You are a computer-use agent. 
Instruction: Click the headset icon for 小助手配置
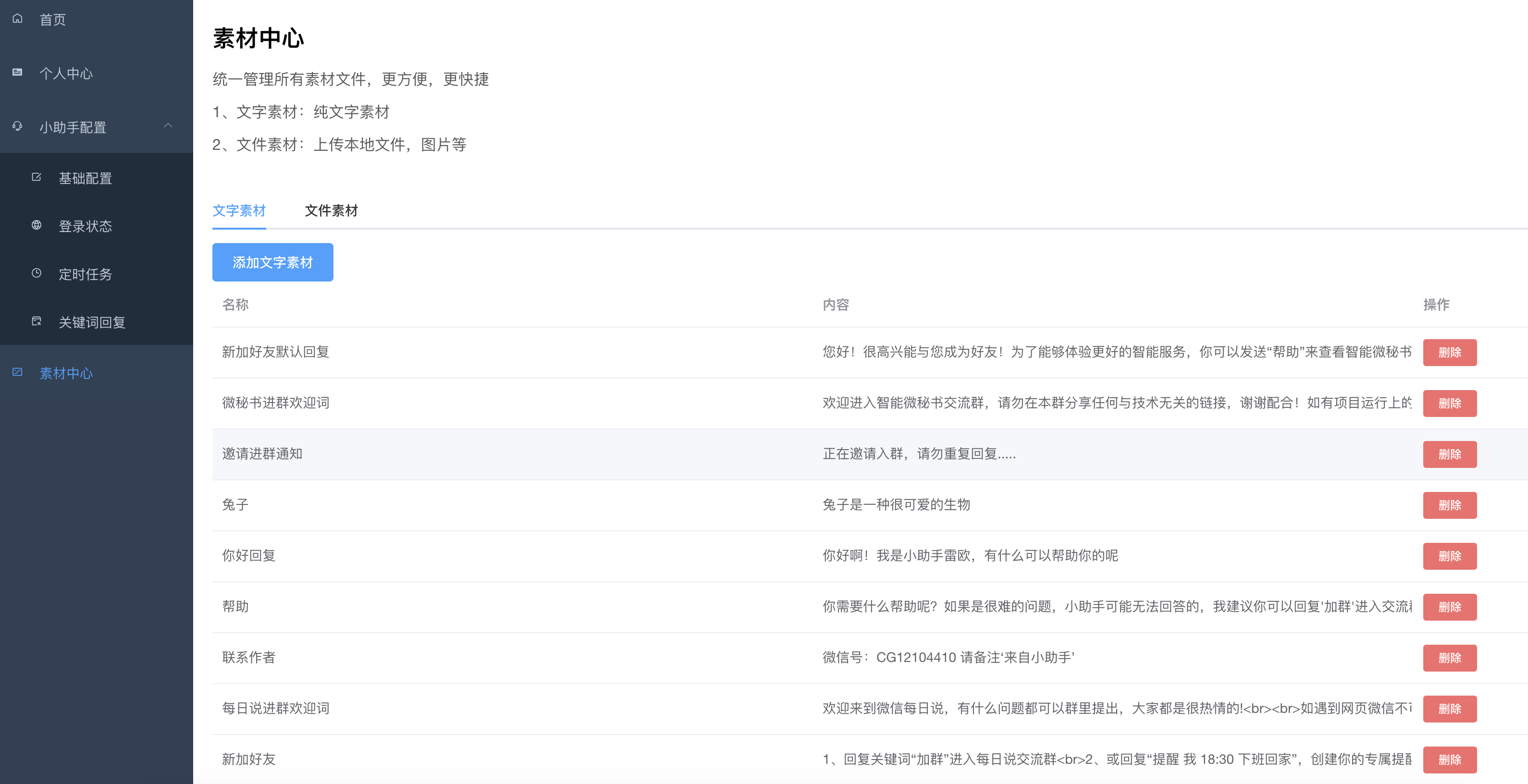pos(18,126)
